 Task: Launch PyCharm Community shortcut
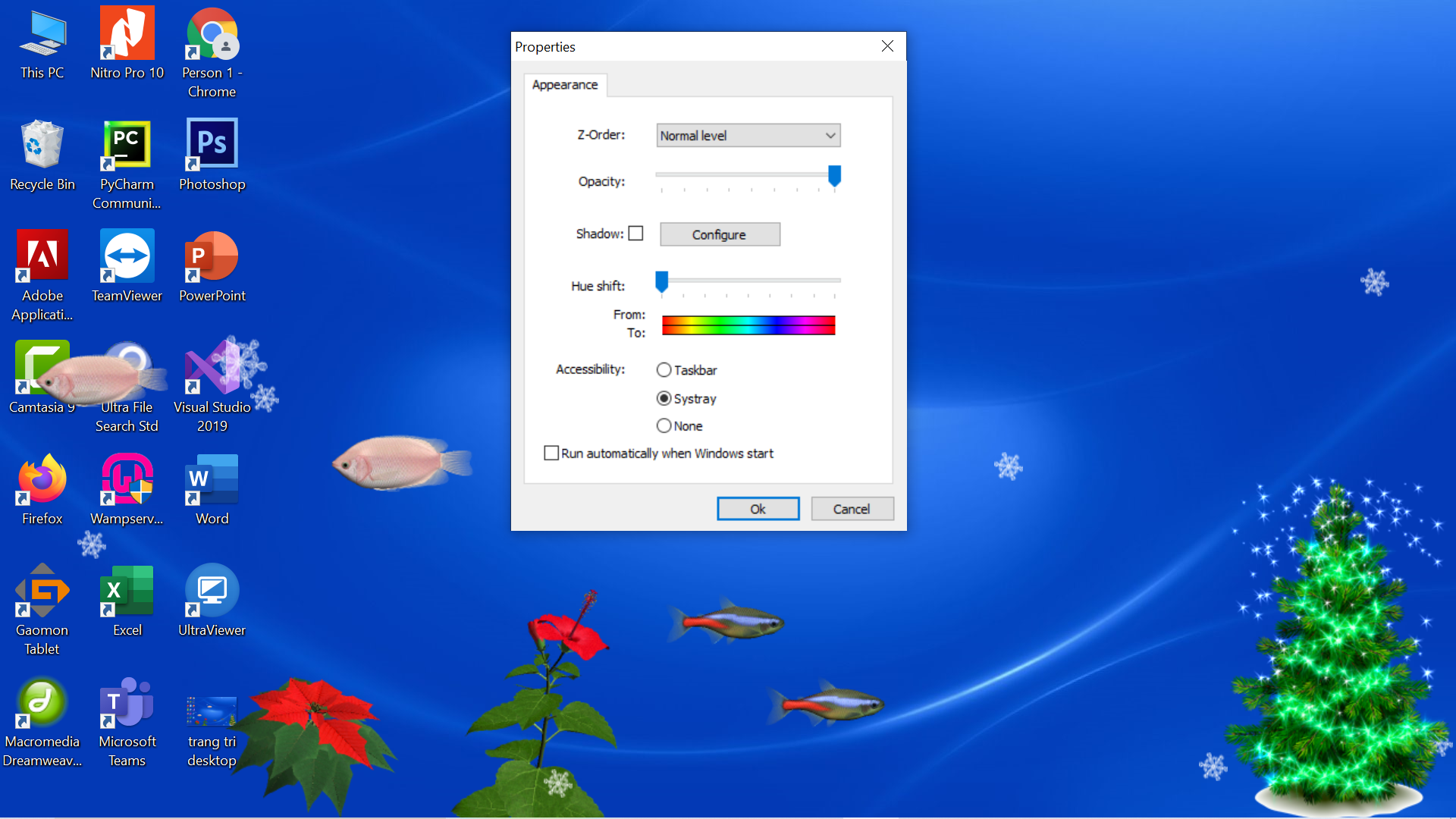127,165
